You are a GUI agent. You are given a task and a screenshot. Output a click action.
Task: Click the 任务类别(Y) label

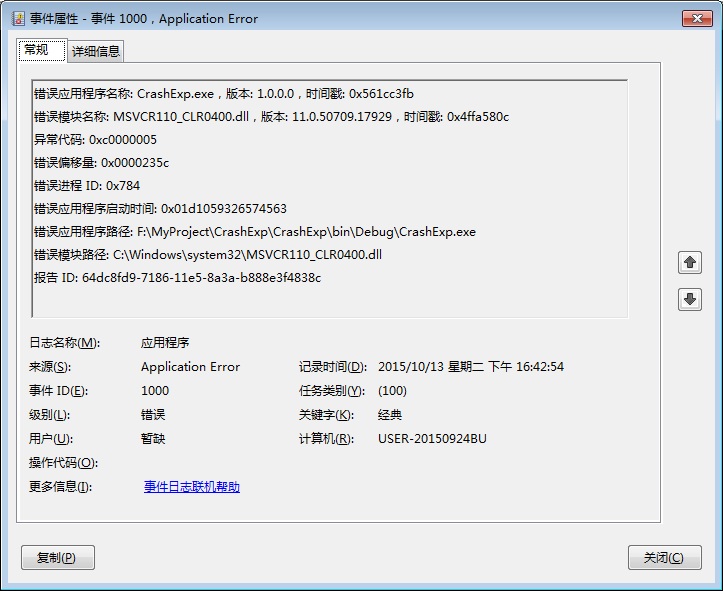click(332, 391)
